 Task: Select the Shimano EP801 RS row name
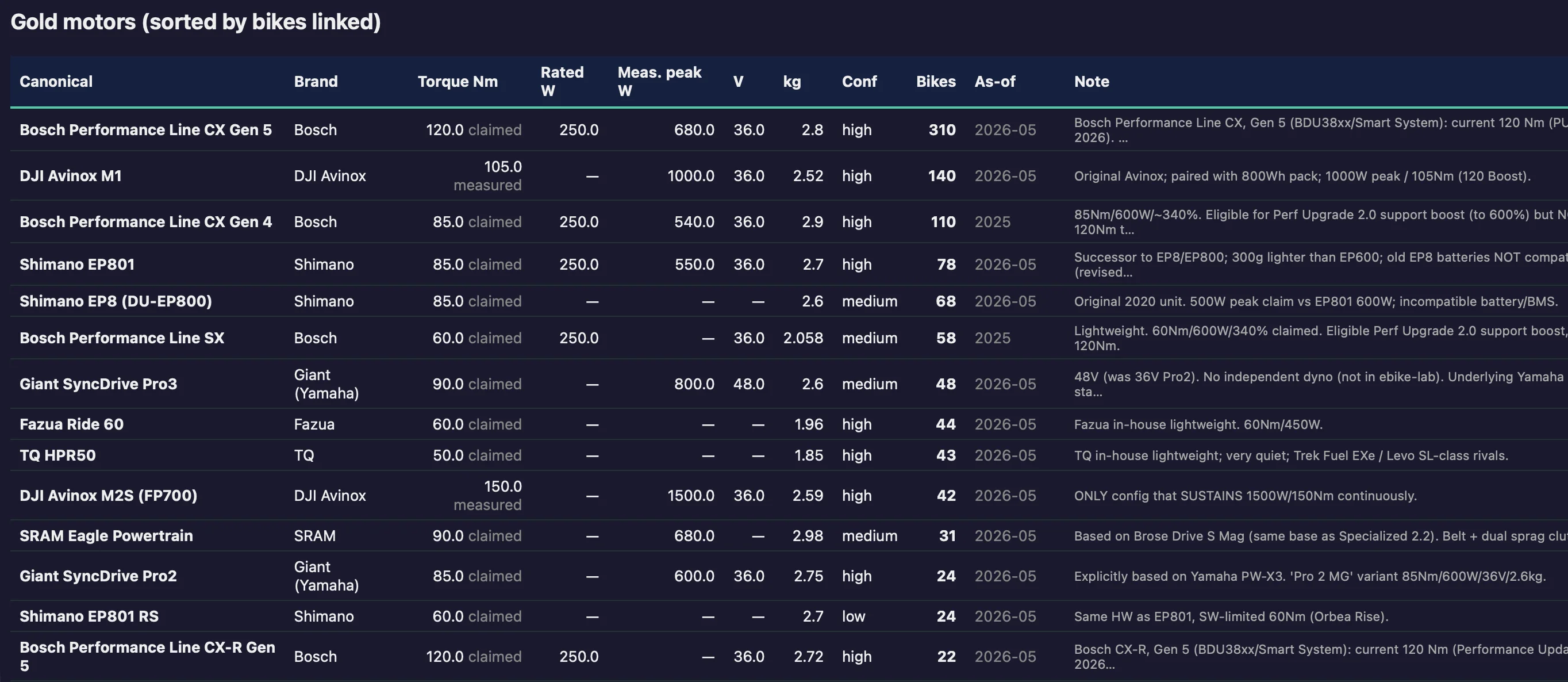pos(89,616)
